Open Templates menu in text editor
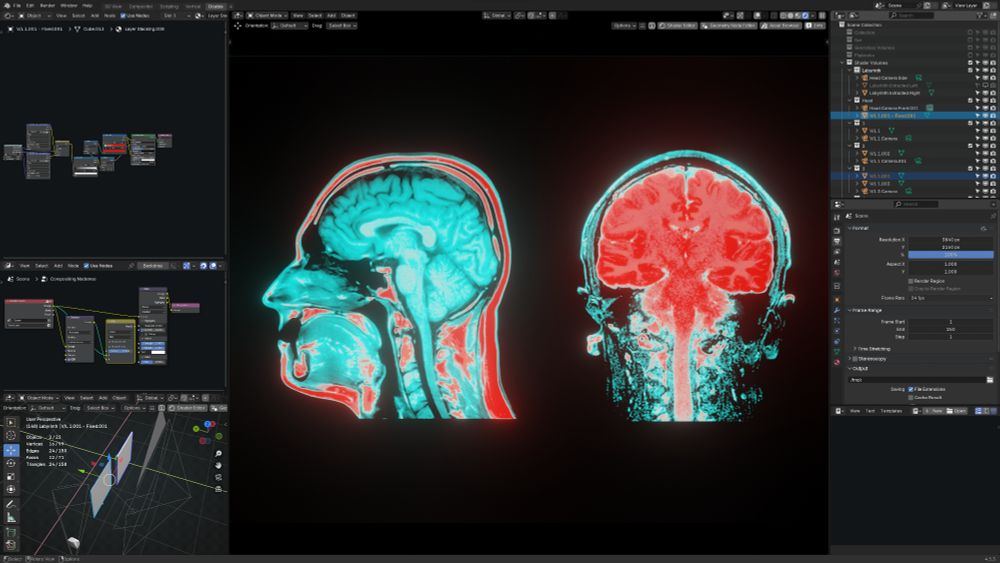 coord(891,411)
